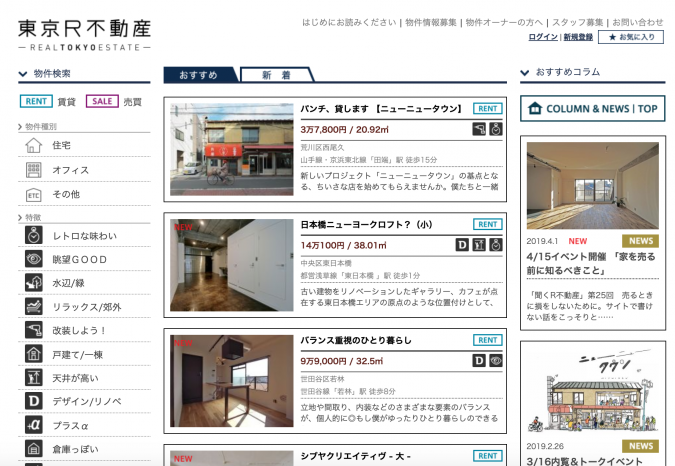Click the ログイン link

click(543, 37)
